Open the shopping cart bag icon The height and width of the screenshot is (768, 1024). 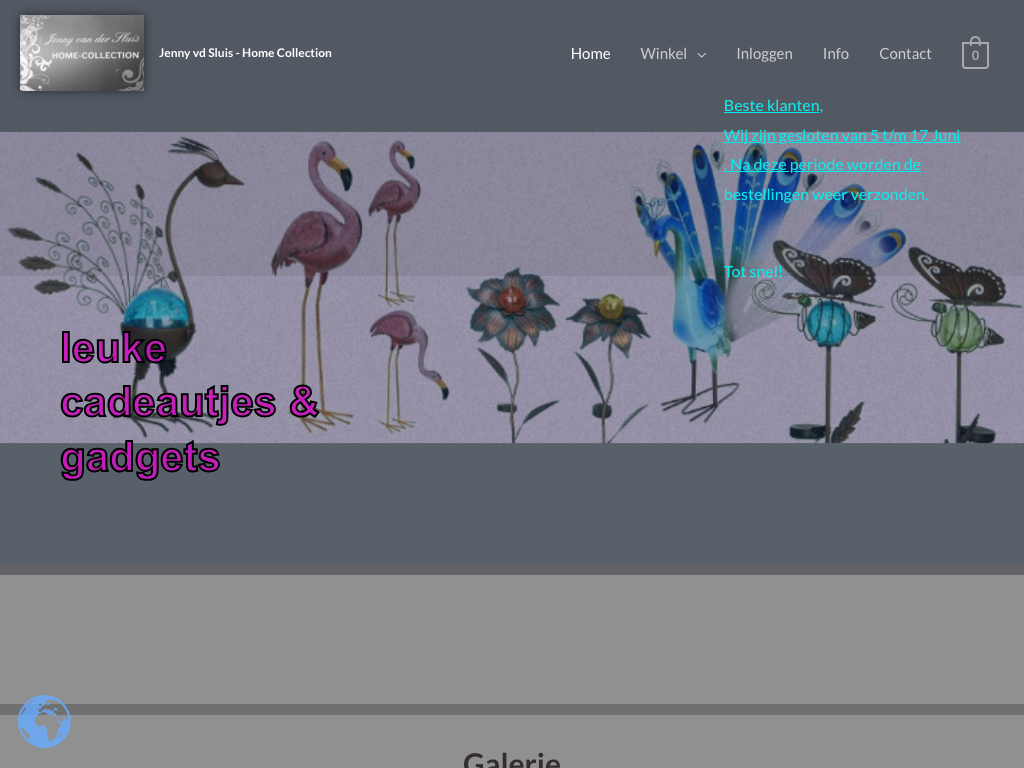coord(975,53)
